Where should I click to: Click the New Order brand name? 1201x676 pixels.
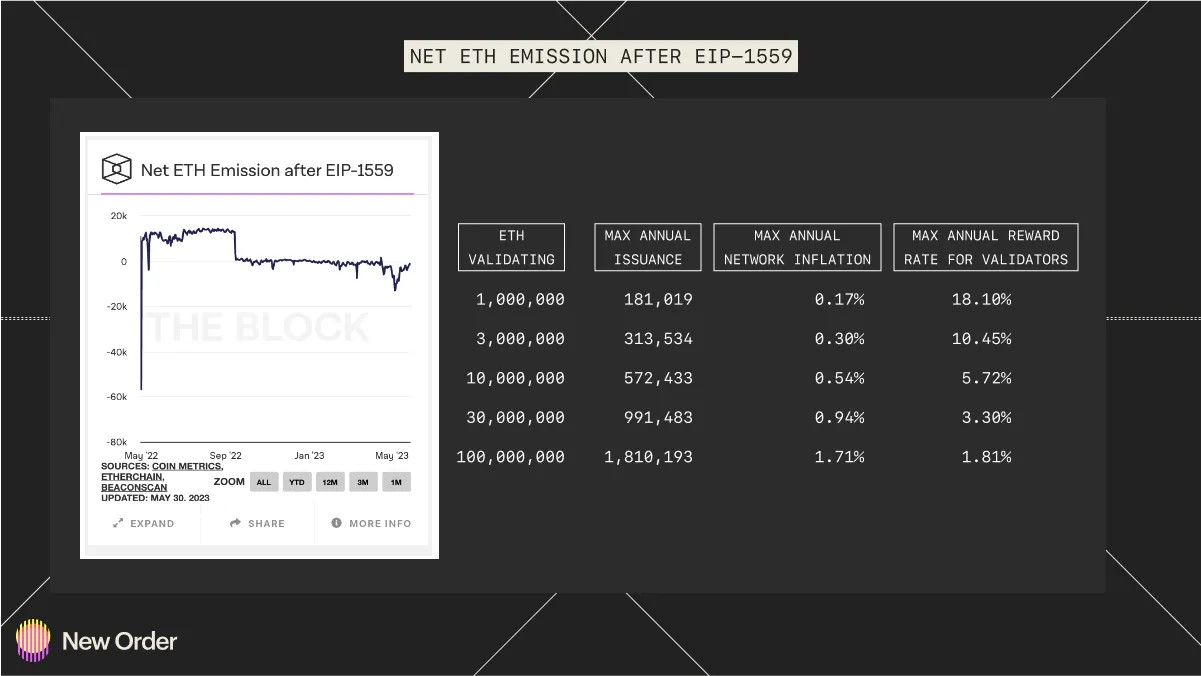120,641
